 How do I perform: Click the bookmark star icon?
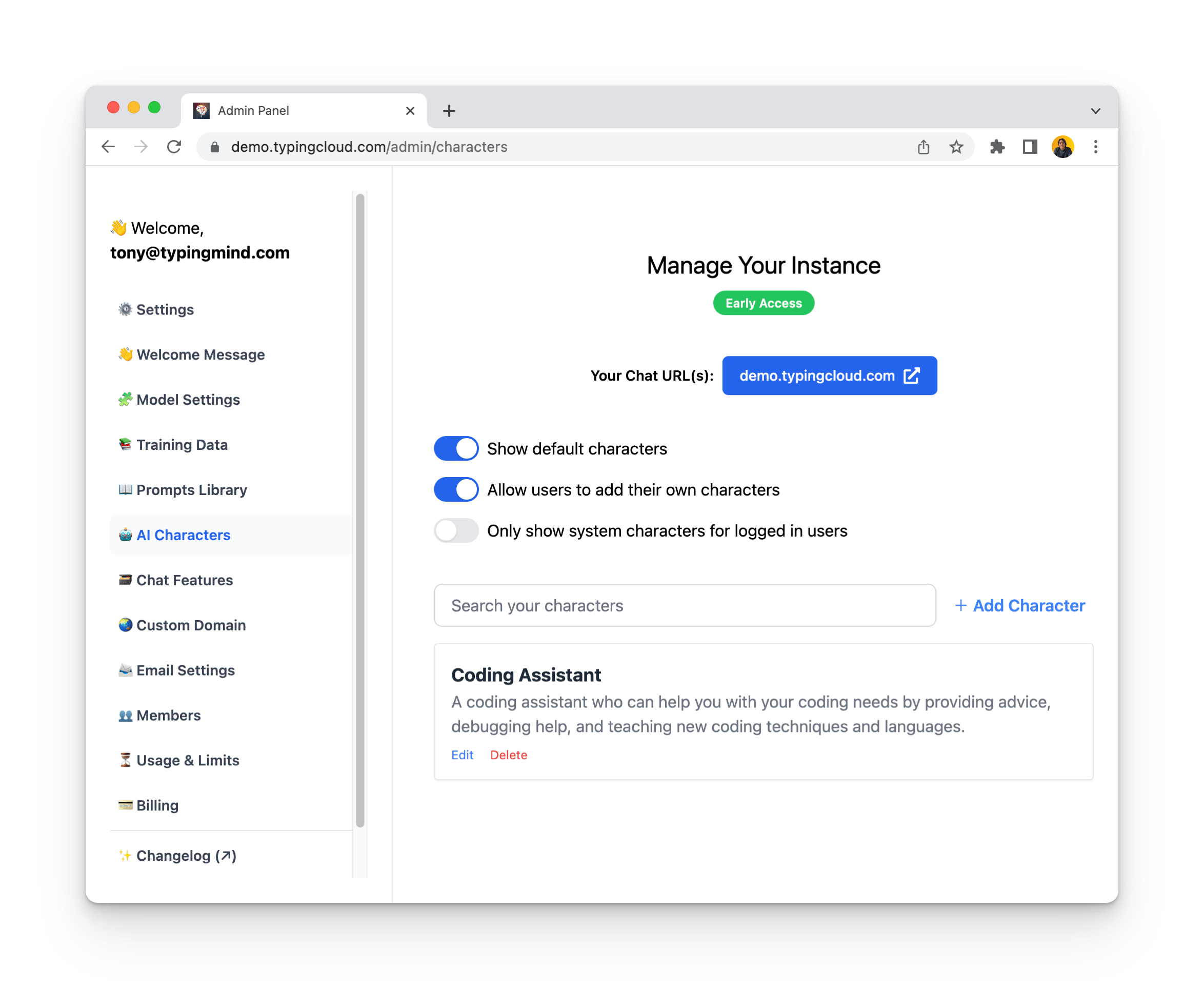956,147
